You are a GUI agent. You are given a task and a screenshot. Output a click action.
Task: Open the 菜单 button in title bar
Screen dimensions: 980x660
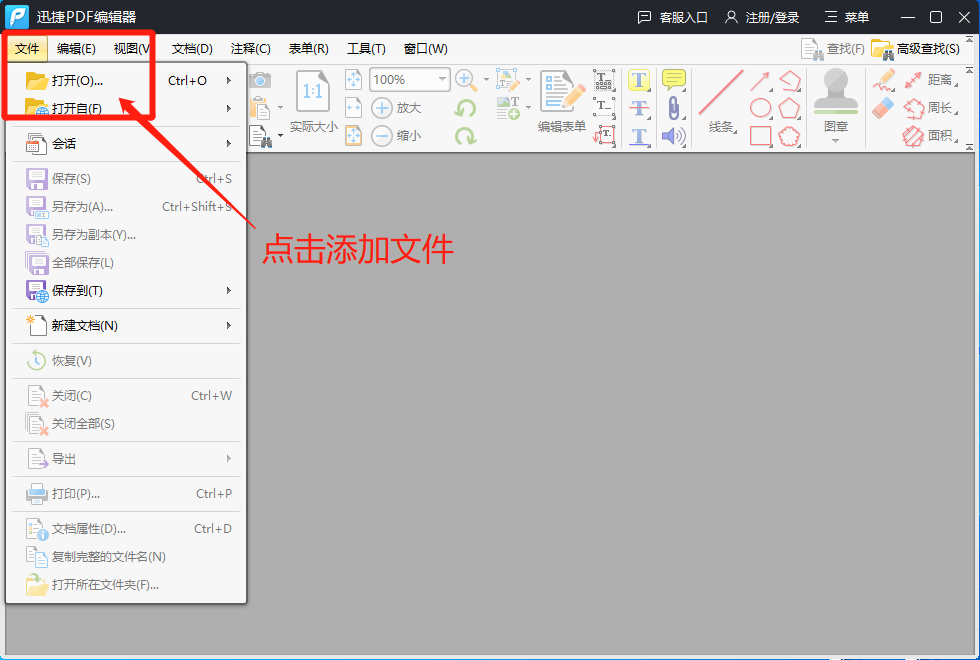846,17
